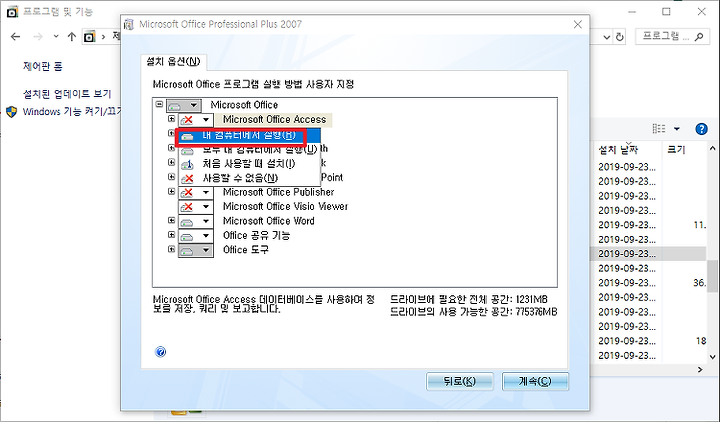Collapse the Microsoft Office root node
Image resolution: width=720 pixels, height=422 pixels.
[x=159, y=104]
